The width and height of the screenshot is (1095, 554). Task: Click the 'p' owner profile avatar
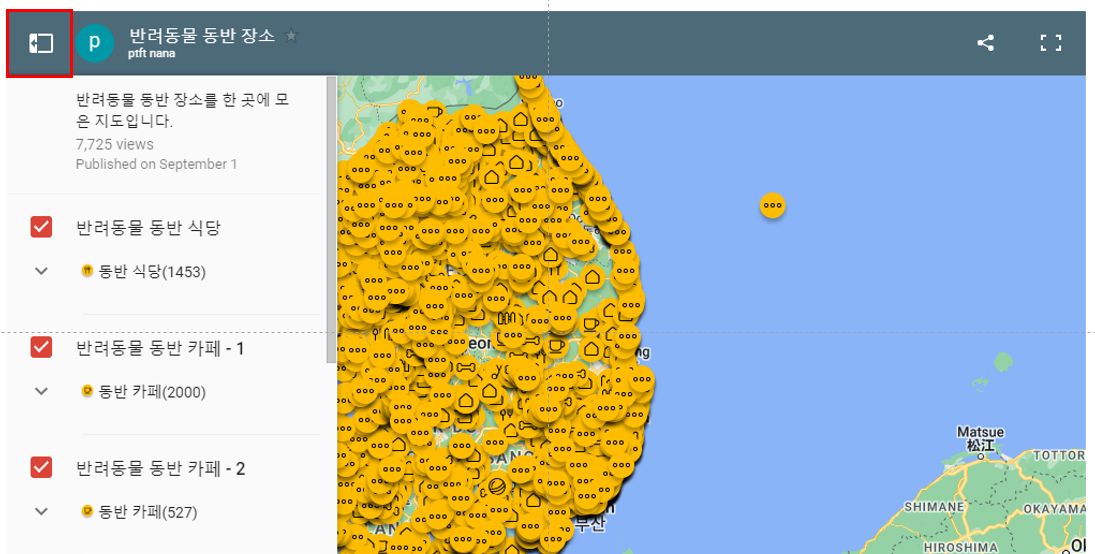tap(95, 43)
